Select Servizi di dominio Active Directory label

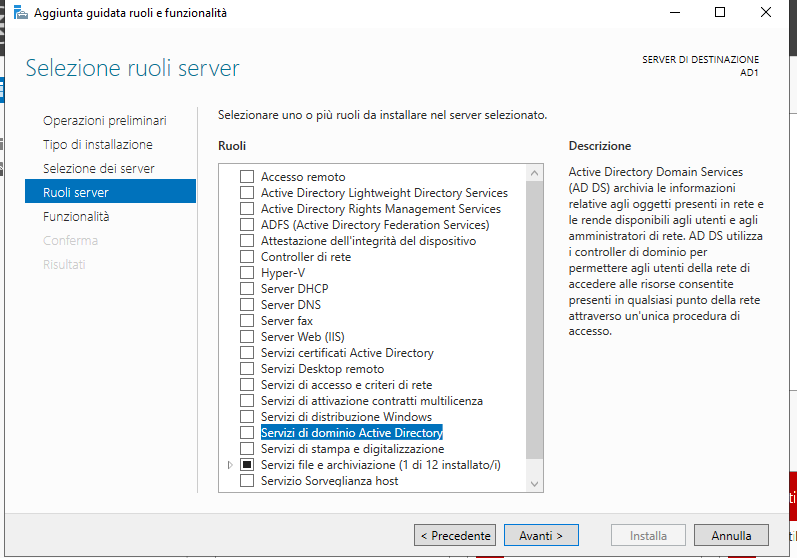coord(352,432)
